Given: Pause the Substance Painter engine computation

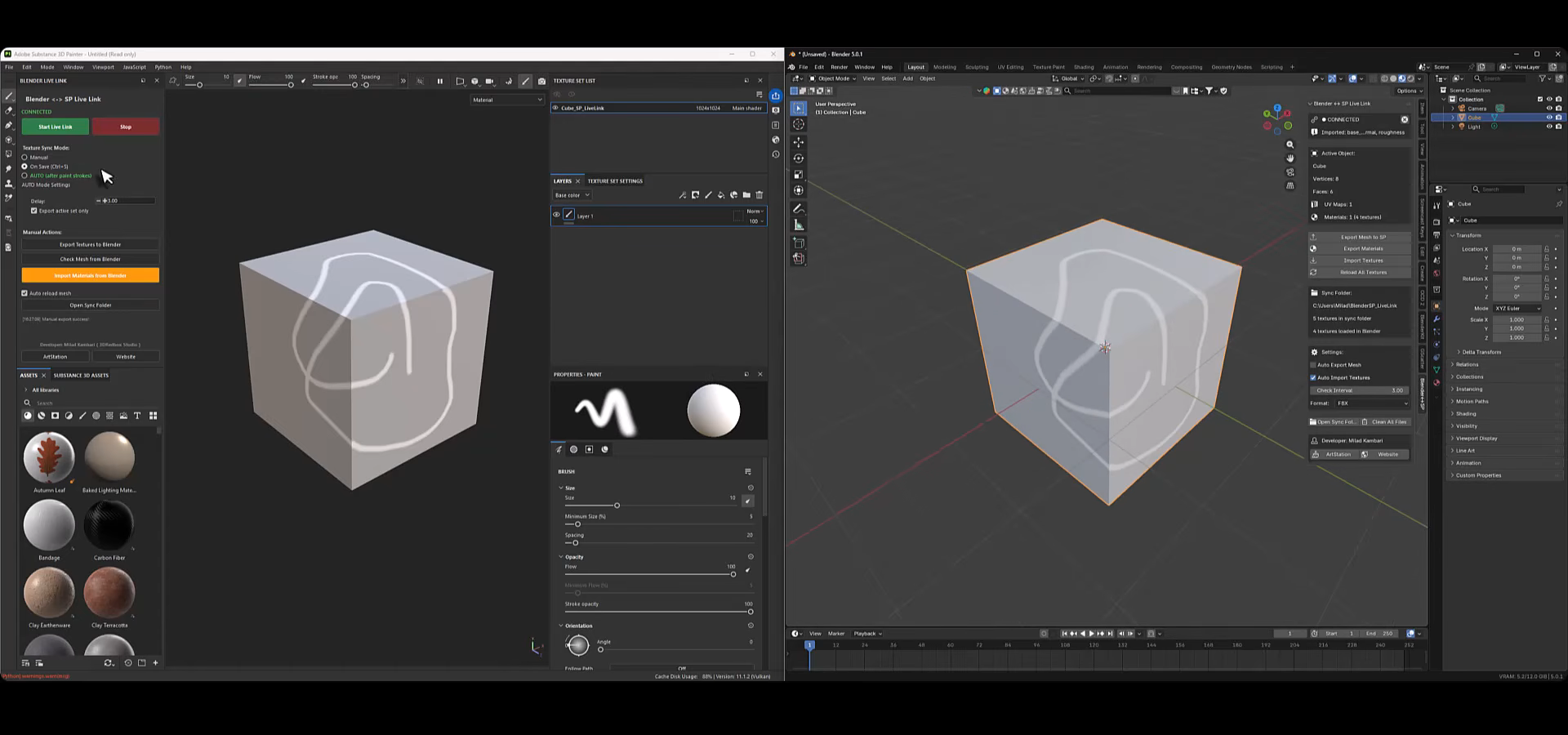Looking at the screenshot, I should point(440,81).
